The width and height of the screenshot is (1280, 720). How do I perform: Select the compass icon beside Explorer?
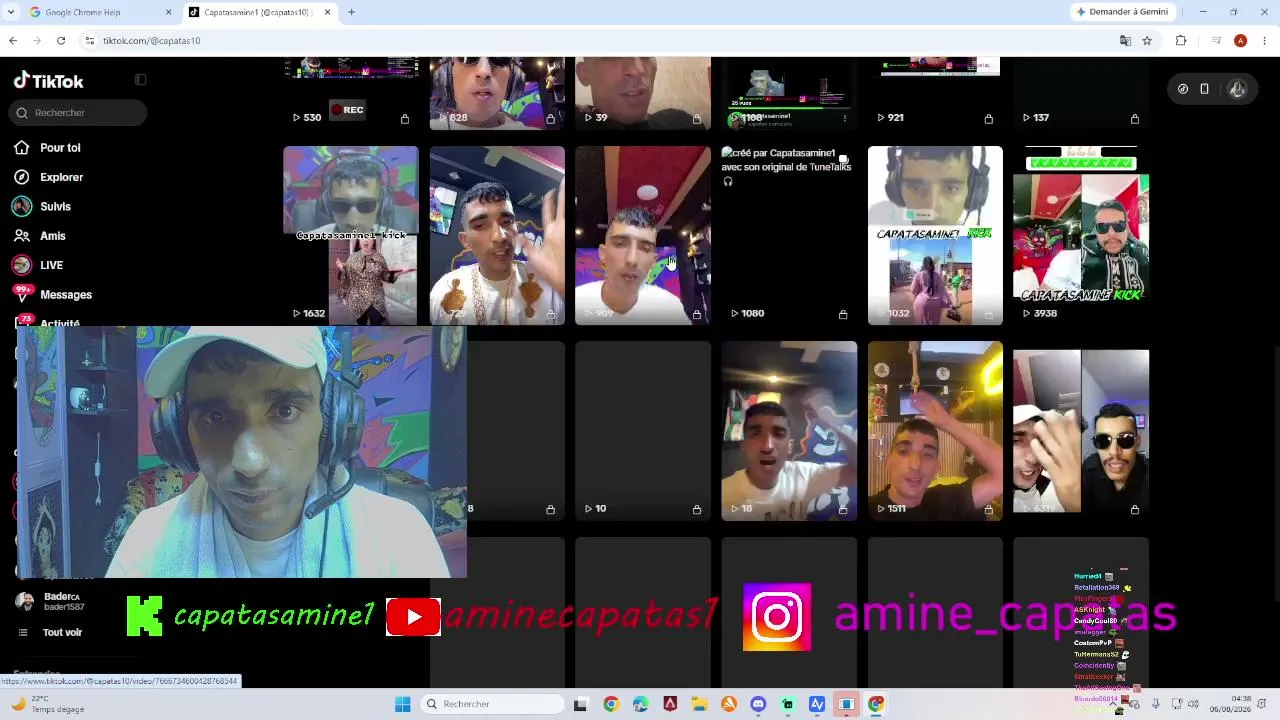click(22, 177)
